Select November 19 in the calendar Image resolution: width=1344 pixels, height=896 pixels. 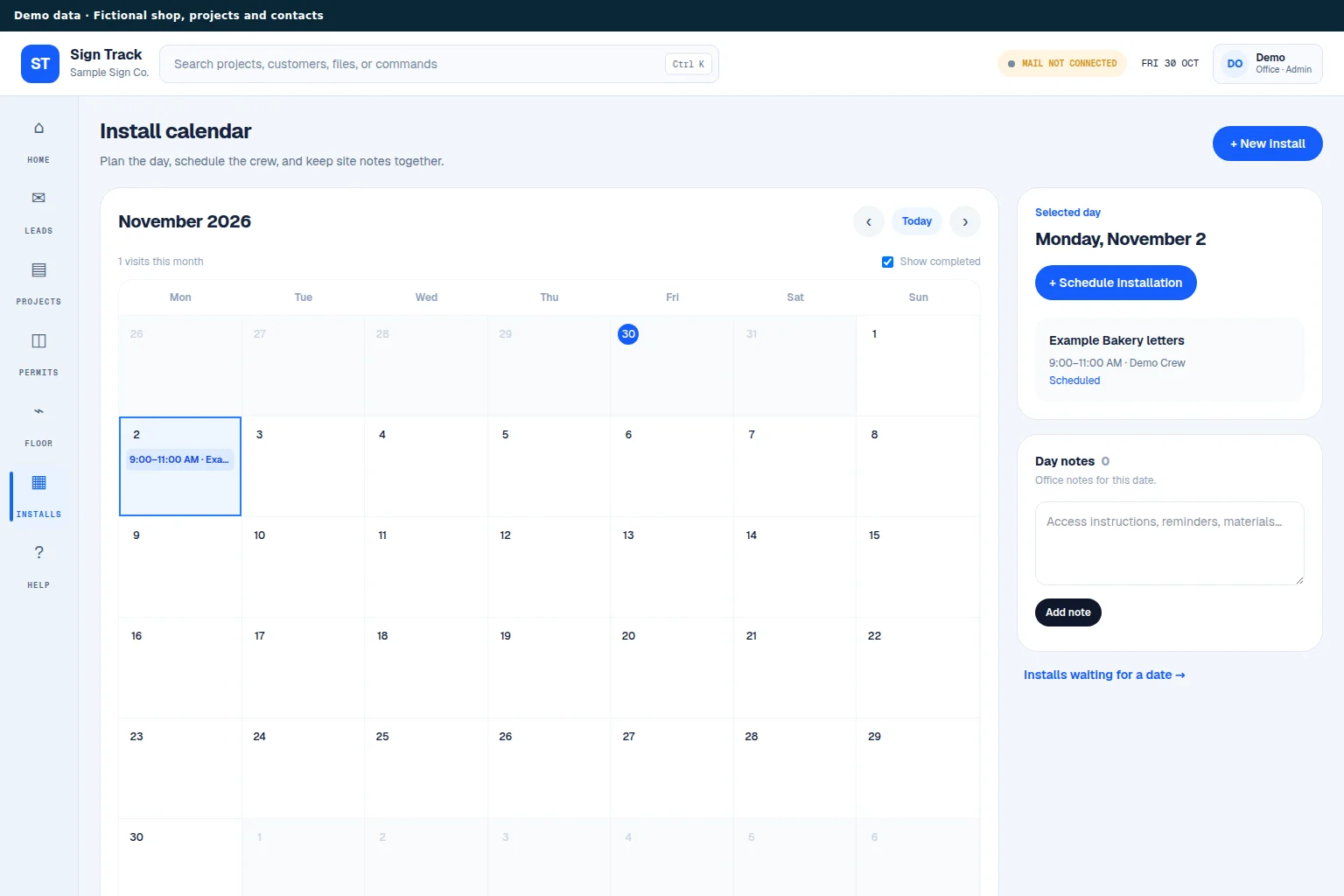pyautogui.click(x=549, y=668)
